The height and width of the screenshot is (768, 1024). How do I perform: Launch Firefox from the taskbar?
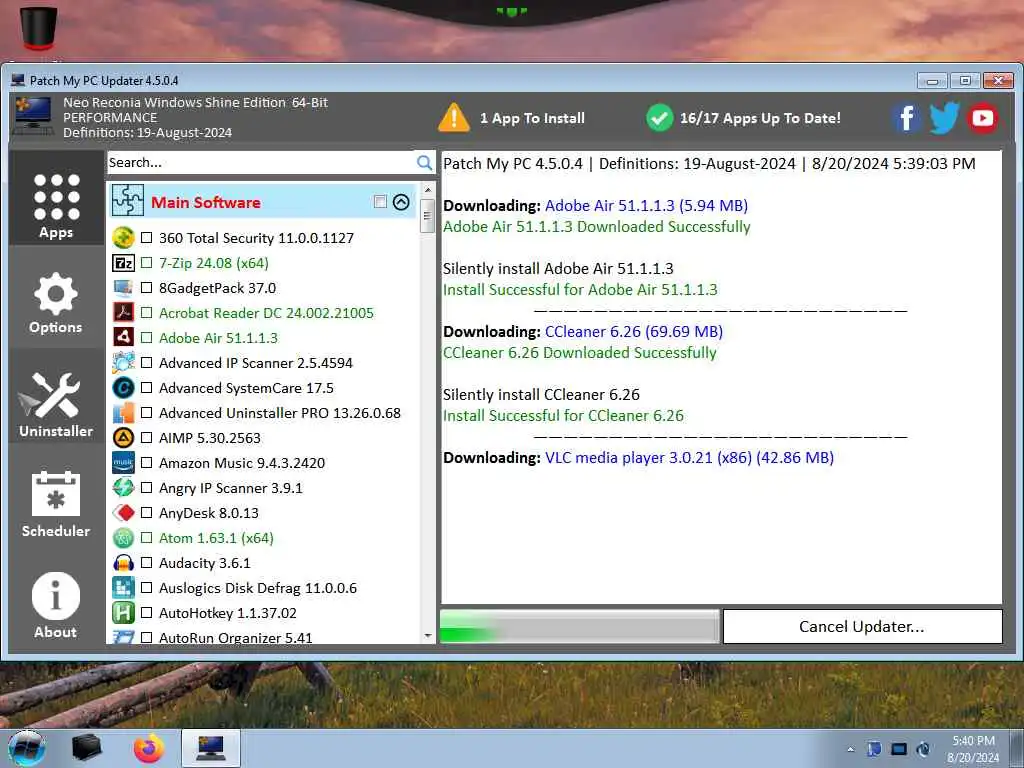coord(149,748)
